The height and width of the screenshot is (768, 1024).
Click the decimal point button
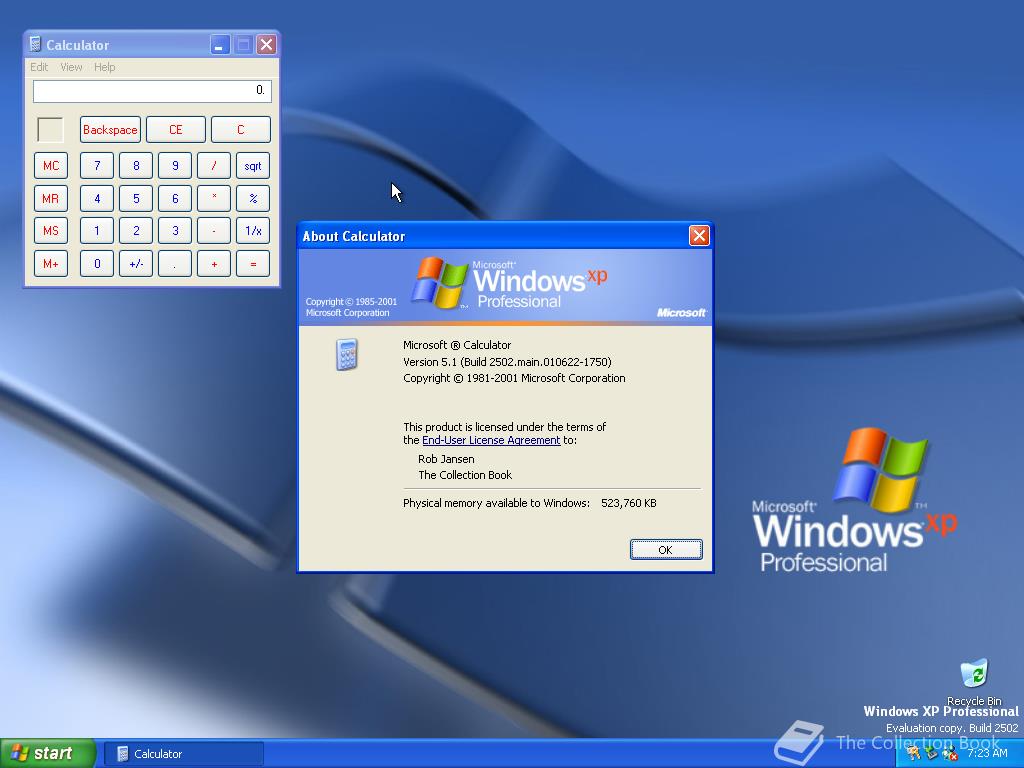point(175,264)
